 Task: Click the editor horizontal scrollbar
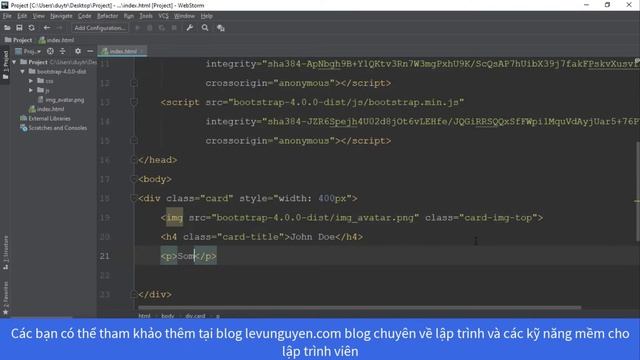pyautogui.click(x=359, y=307)
